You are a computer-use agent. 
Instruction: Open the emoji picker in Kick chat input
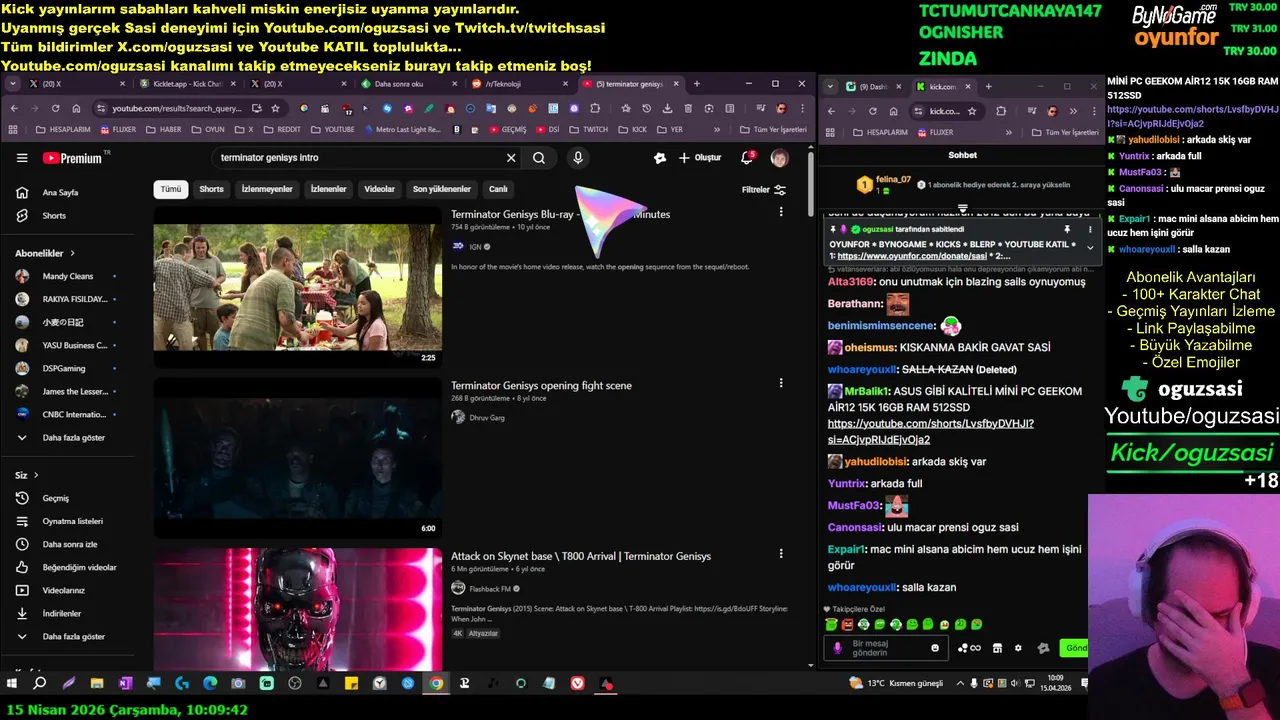click(935, 648)
